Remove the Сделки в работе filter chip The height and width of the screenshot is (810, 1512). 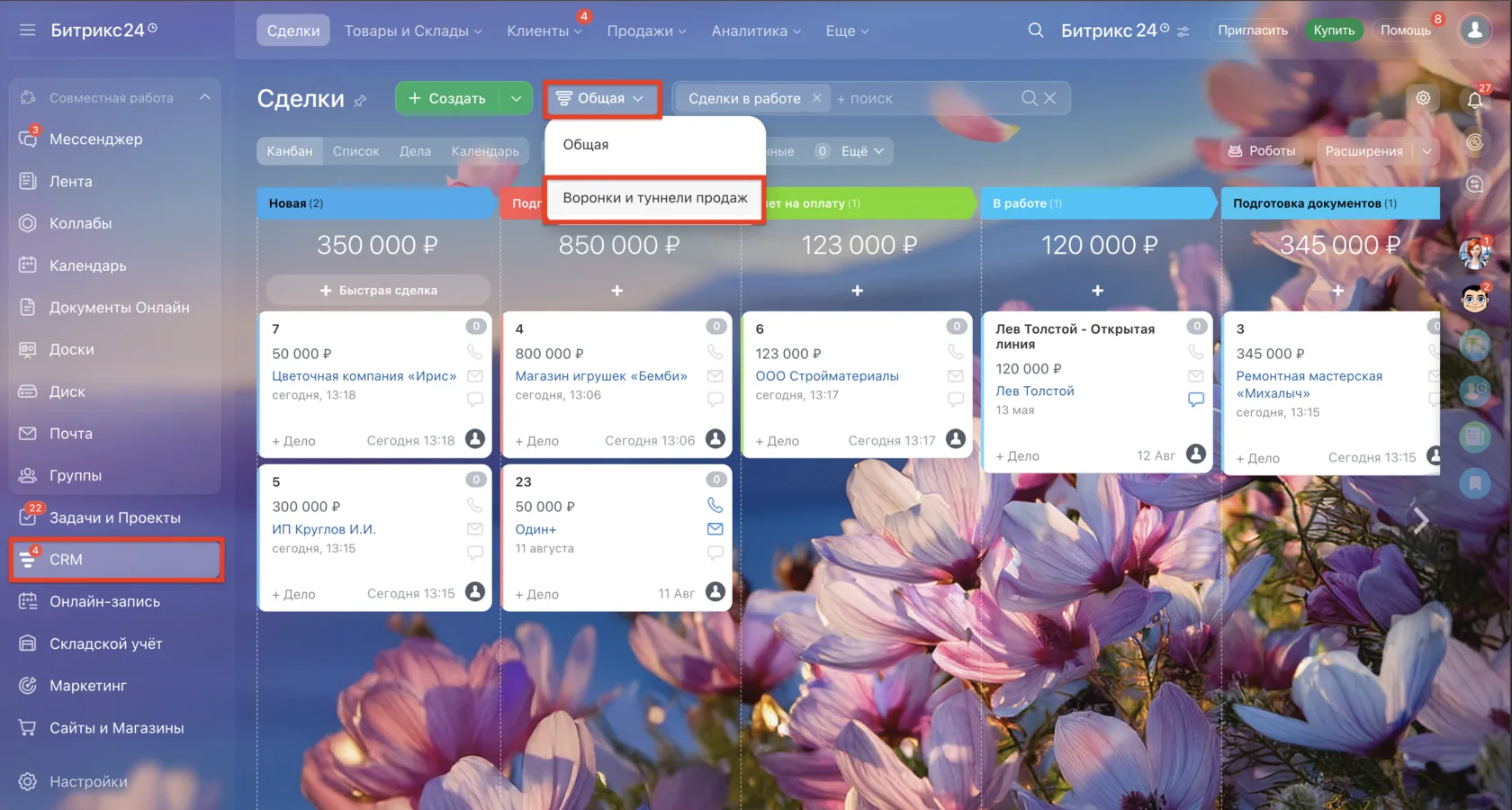point(816,98)
